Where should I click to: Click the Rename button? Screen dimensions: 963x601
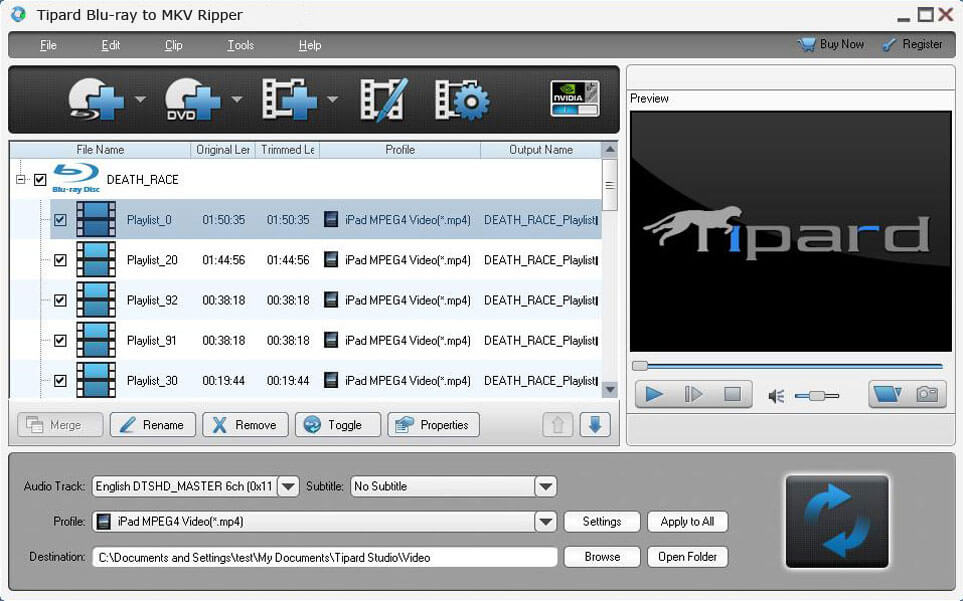click(x=153, y=424)
